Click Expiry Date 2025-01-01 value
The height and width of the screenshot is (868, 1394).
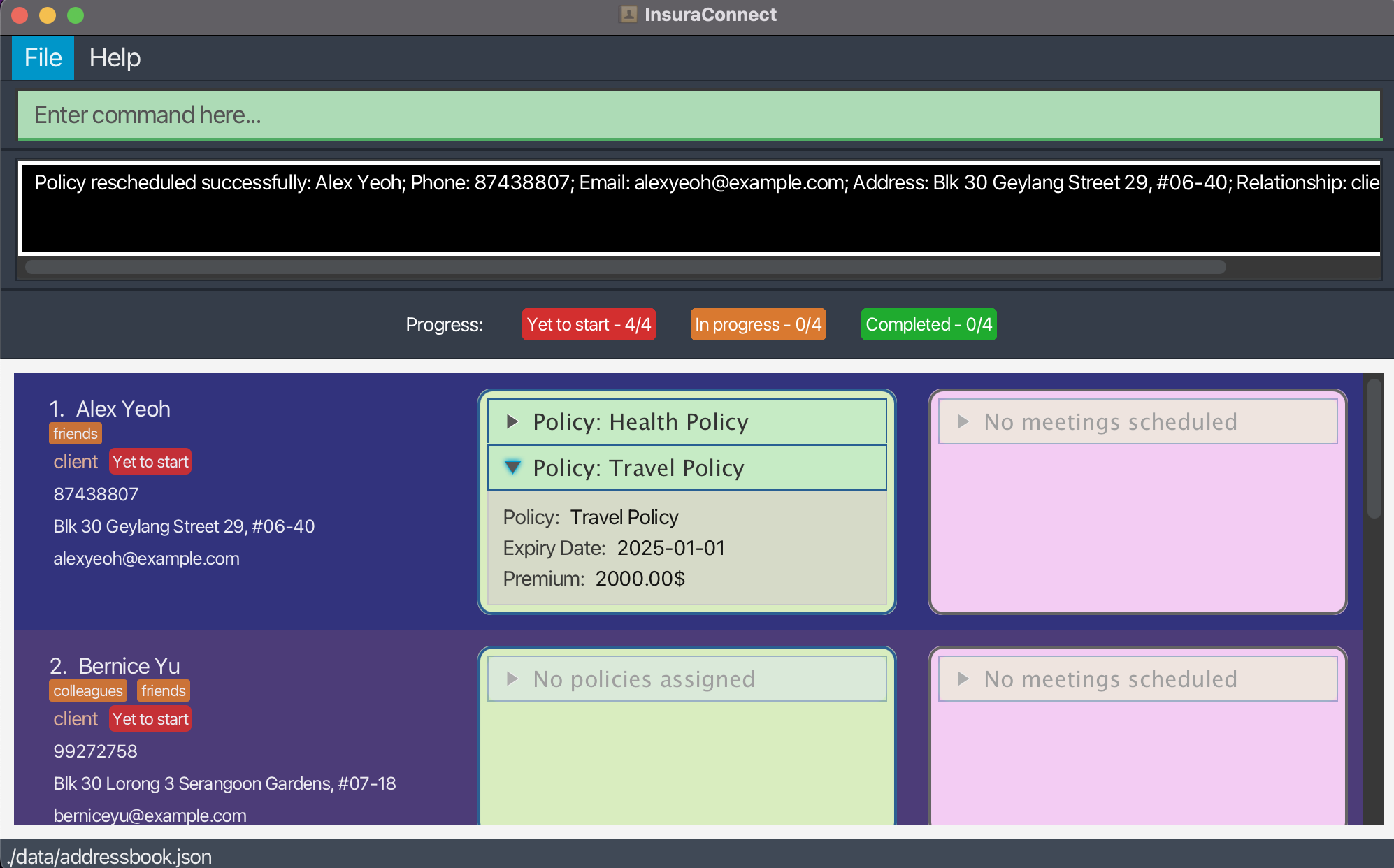coord(671,548)
